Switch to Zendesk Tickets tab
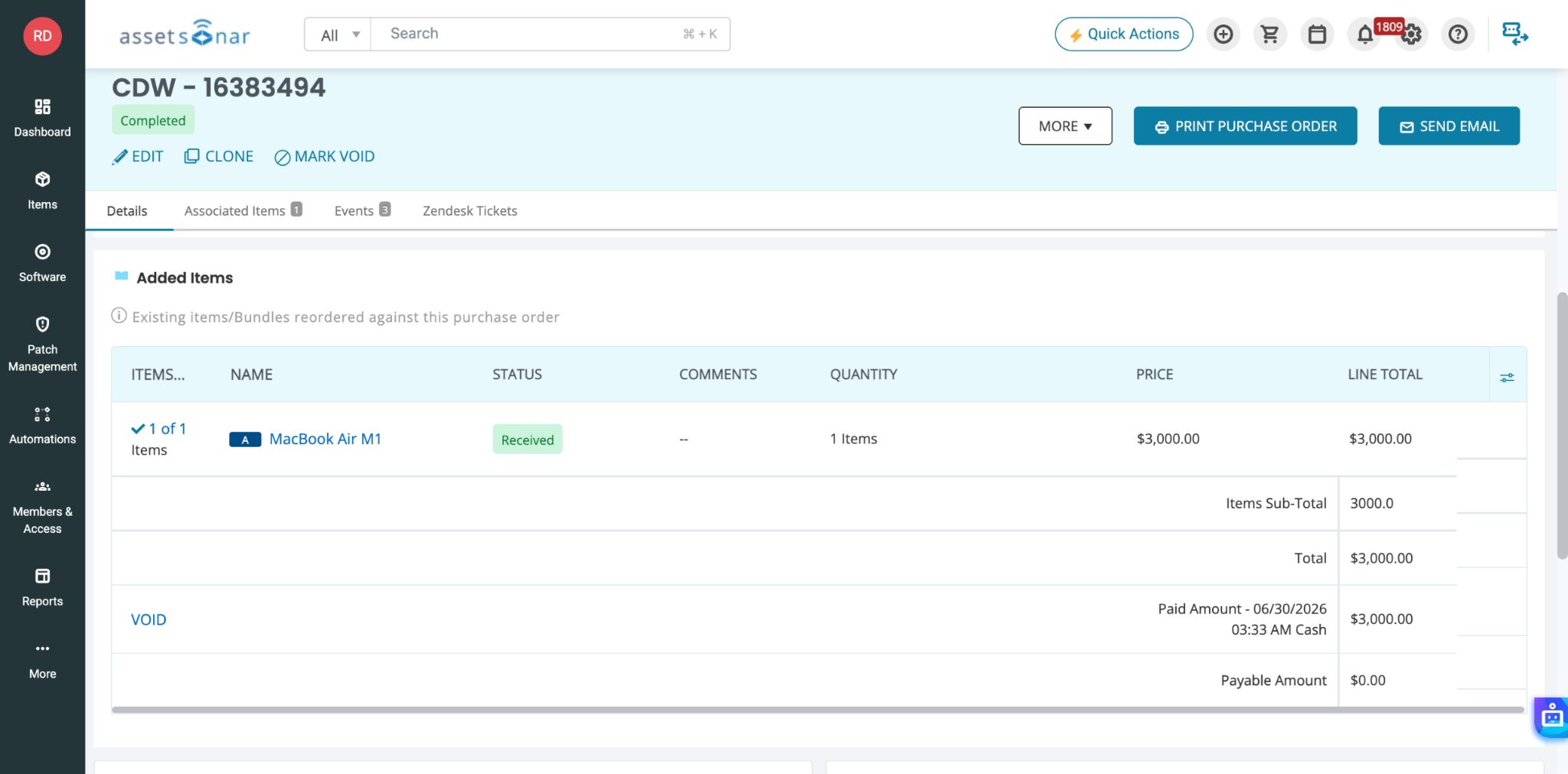 point(470,211)
